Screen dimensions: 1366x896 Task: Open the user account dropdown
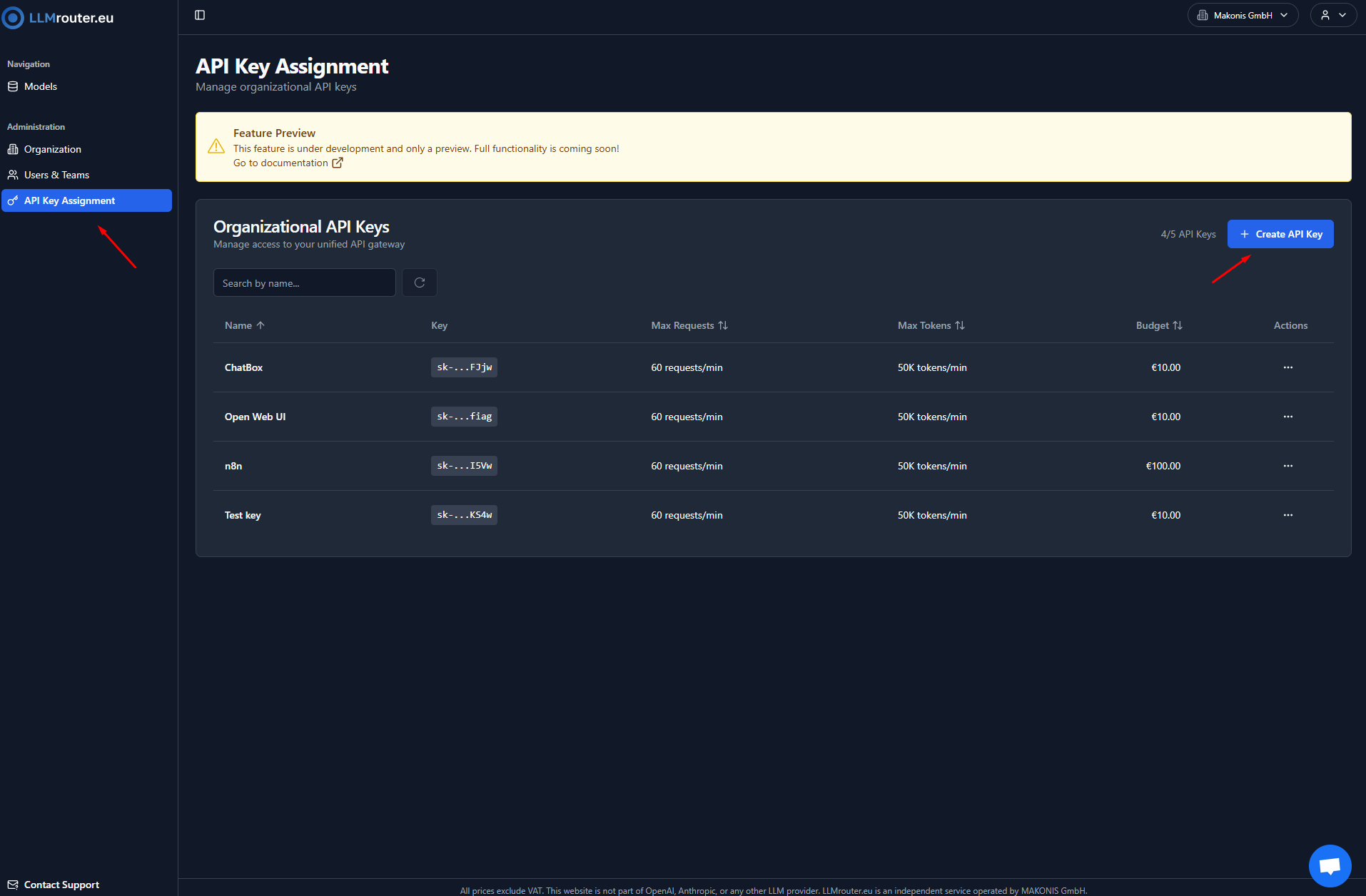pyautogui.click(x=1332, y=15)
